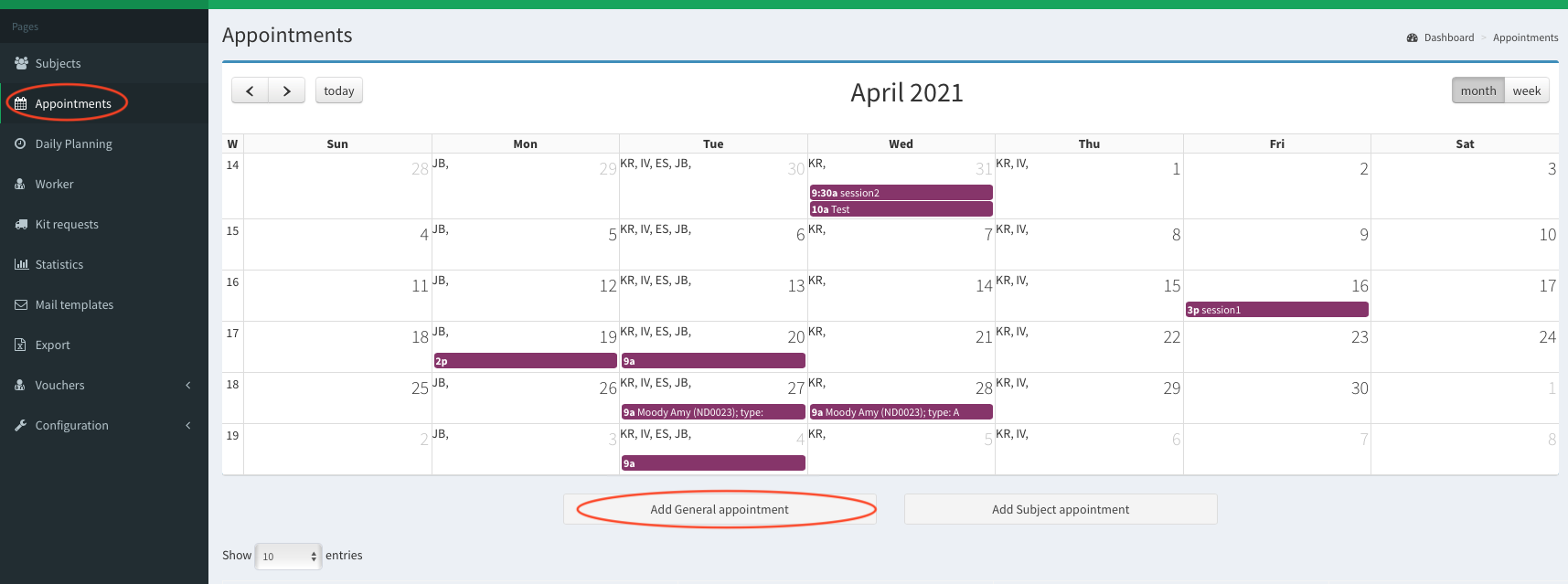Click the Add General appointment button
This screenshot has width=1568, height=584.
[x=720, y=509]
